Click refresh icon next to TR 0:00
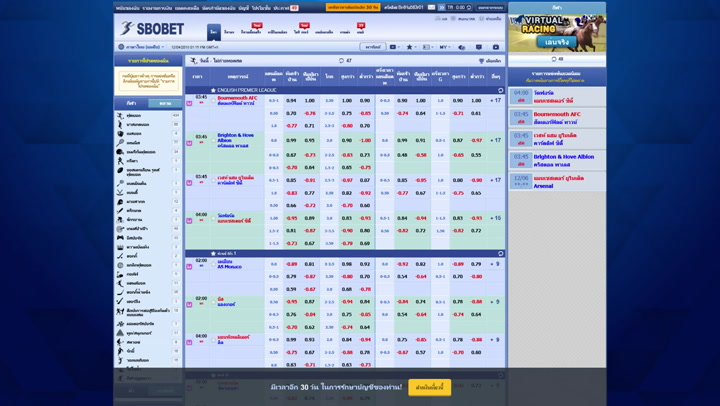Viewport: 720px width, 406px height. pyautogui.click(x=469, y=7)
